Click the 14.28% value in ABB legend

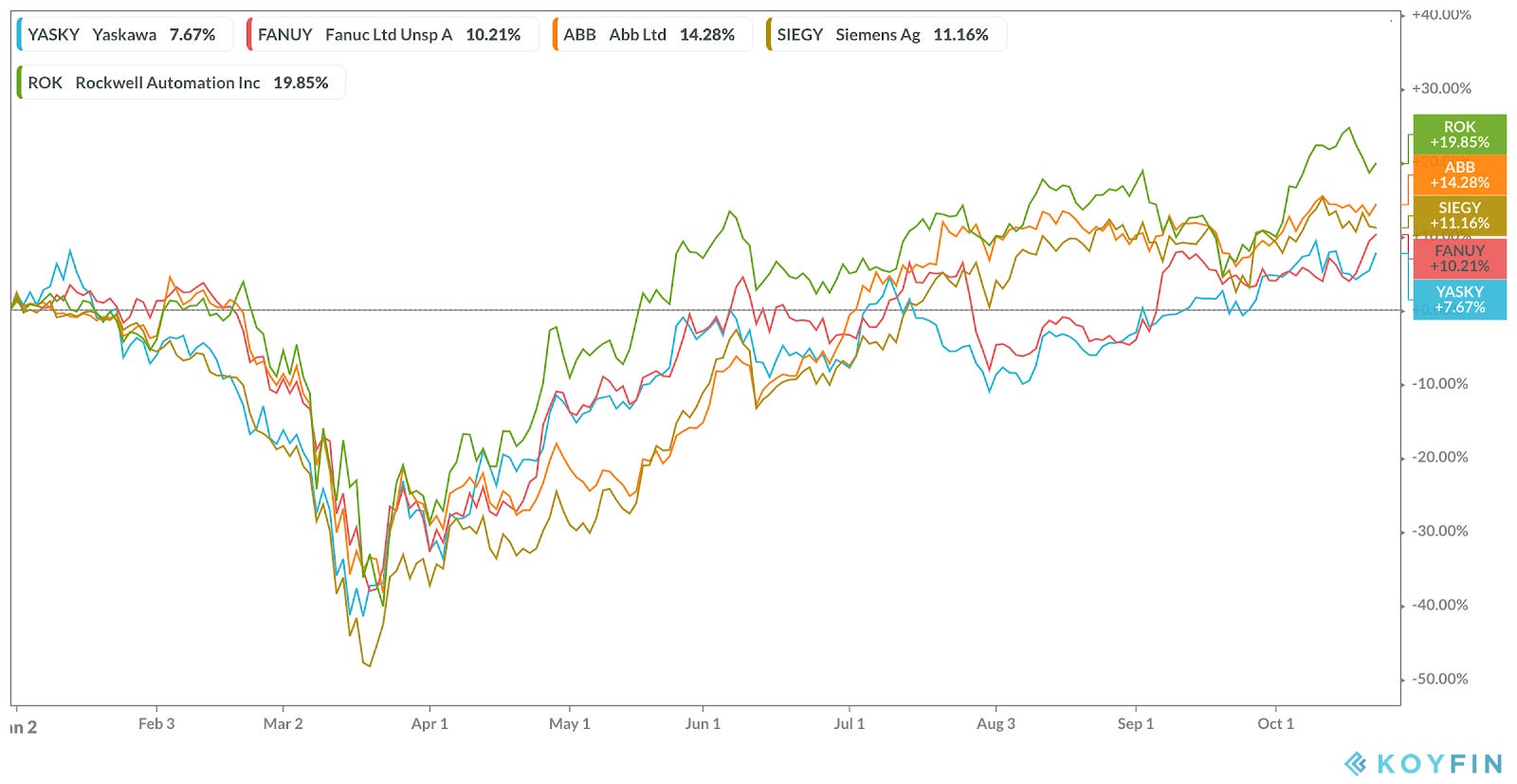(x=707, y=34)
